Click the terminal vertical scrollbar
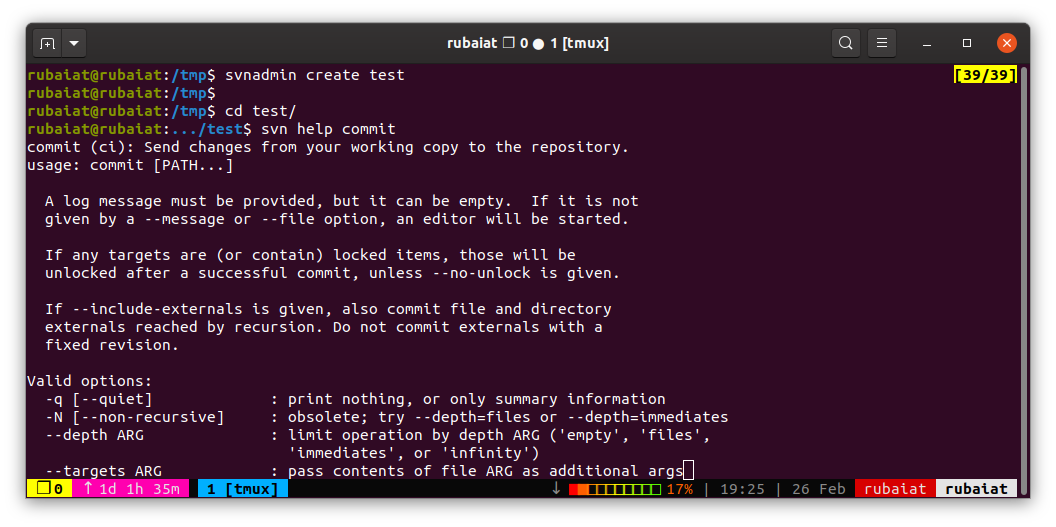1056x527 pixels. click(x=1023, y=270)
